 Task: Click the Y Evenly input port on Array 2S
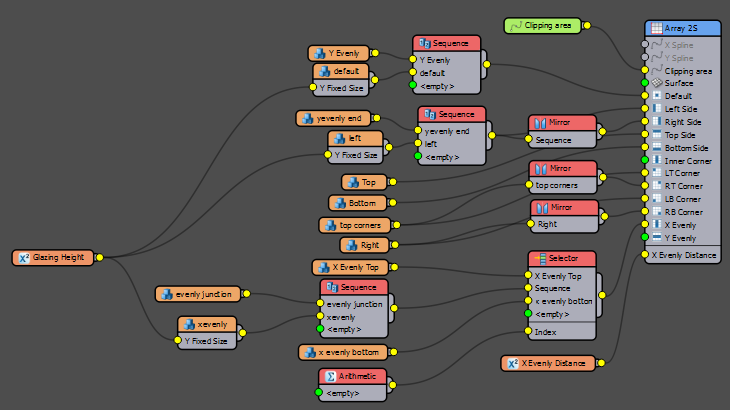(643, 238)
